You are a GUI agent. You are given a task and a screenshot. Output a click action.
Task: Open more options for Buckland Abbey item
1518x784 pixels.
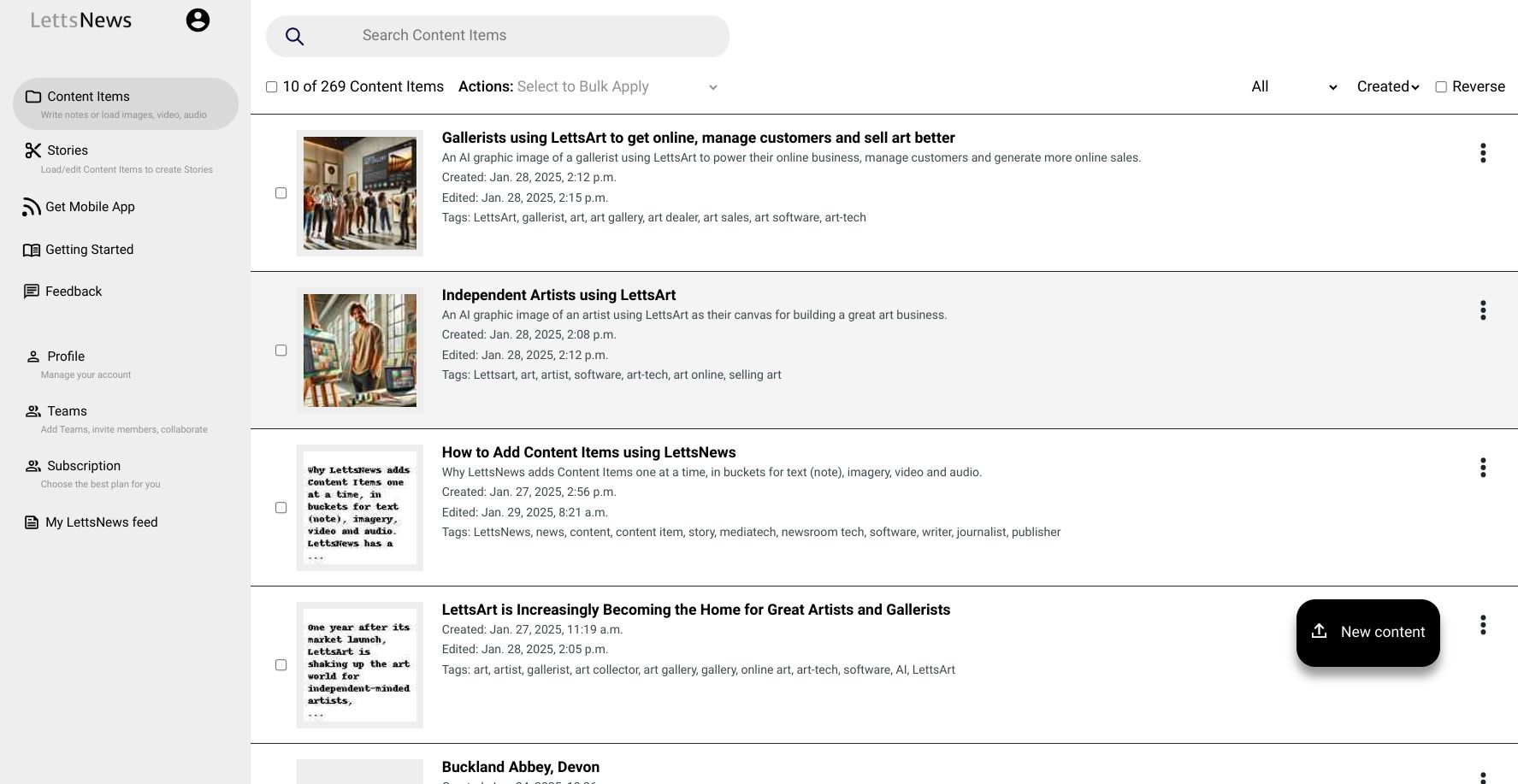click(x=1483, y=777)
